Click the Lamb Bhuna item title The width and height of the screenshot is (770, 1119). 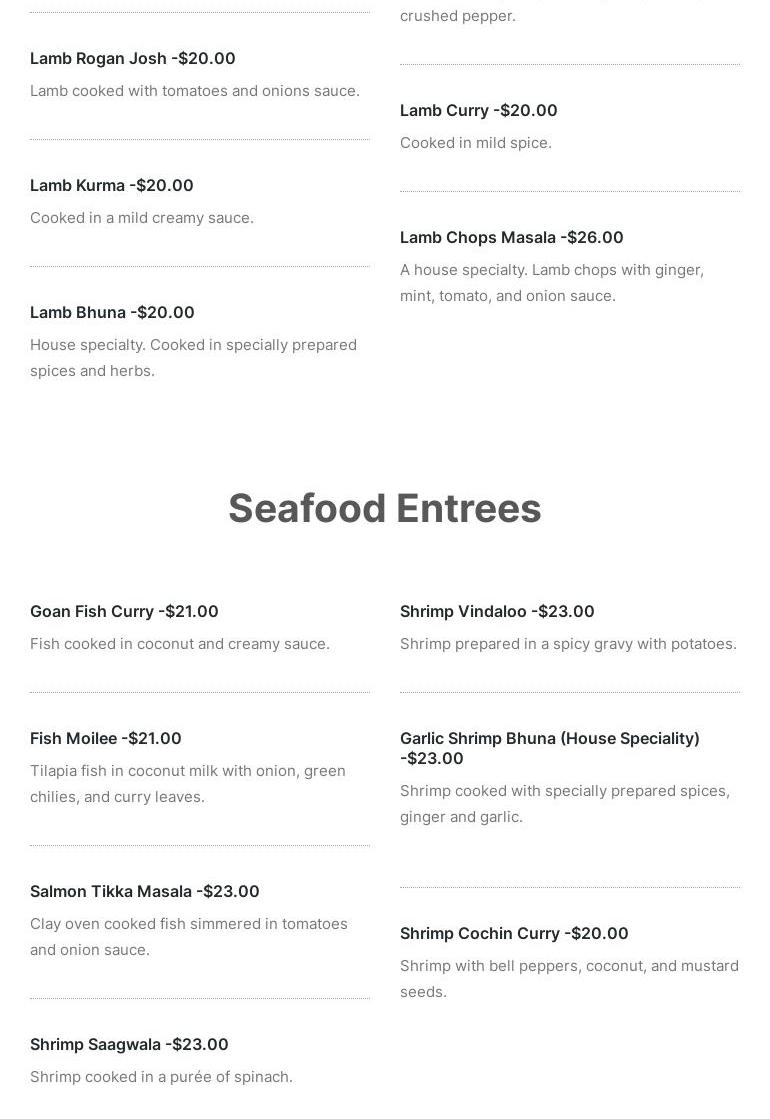112,313
